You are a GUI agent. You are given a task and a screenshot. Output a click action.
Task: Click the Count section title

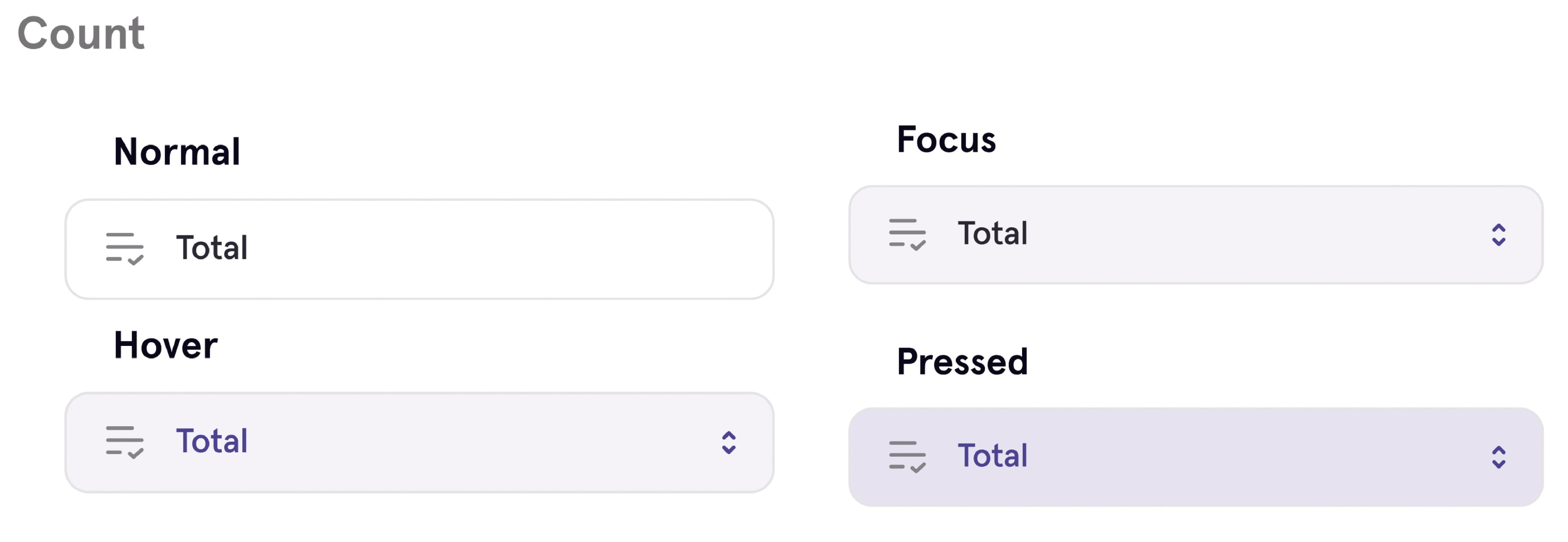coord(82,33)
